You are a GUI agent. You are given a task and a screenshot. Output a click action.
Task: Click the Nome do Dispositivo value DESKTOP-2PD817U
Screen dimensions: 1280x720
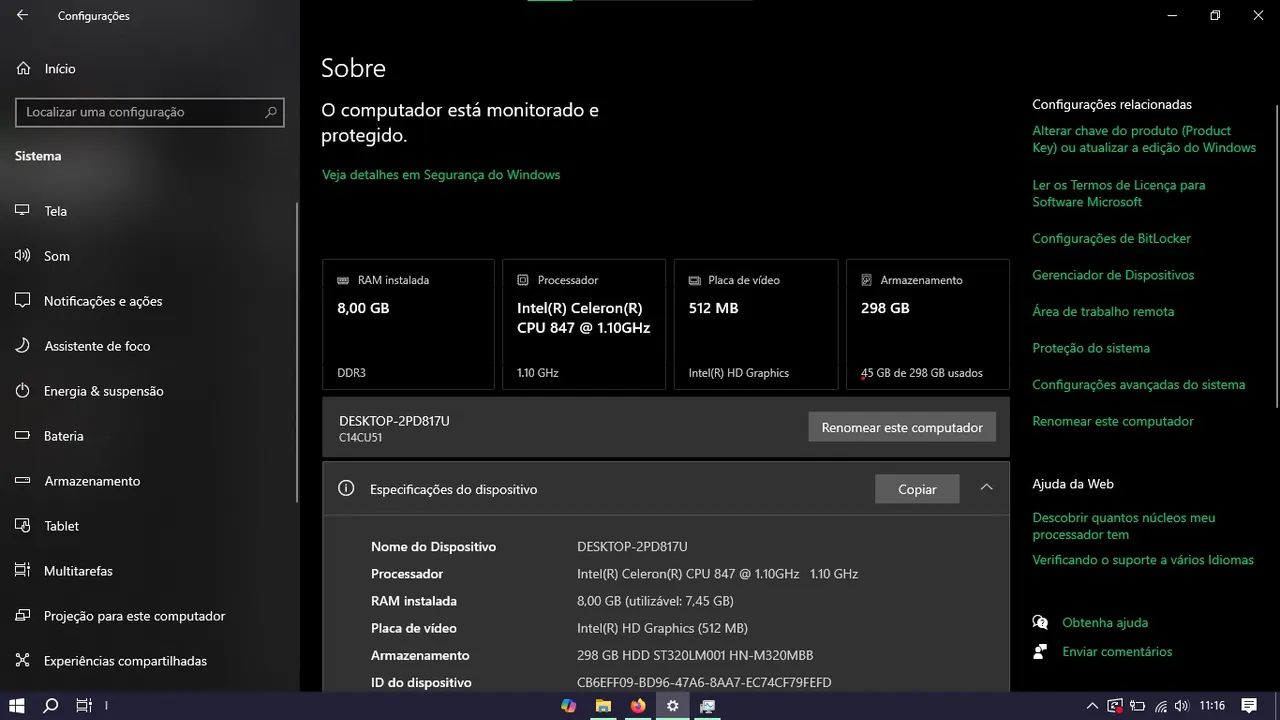632,547
